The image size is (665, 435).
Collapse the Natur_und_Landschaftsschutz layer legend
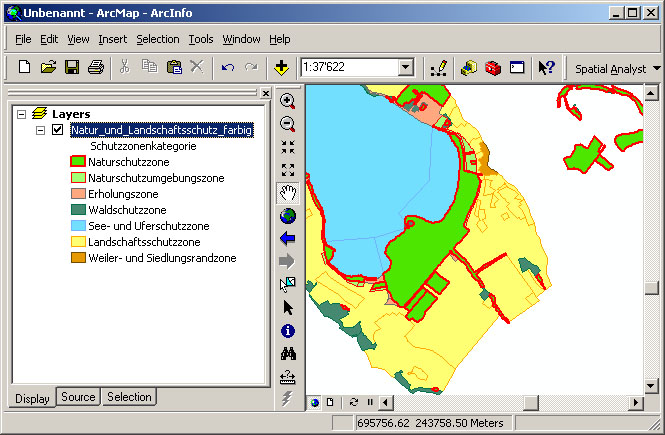pos(40,130)
